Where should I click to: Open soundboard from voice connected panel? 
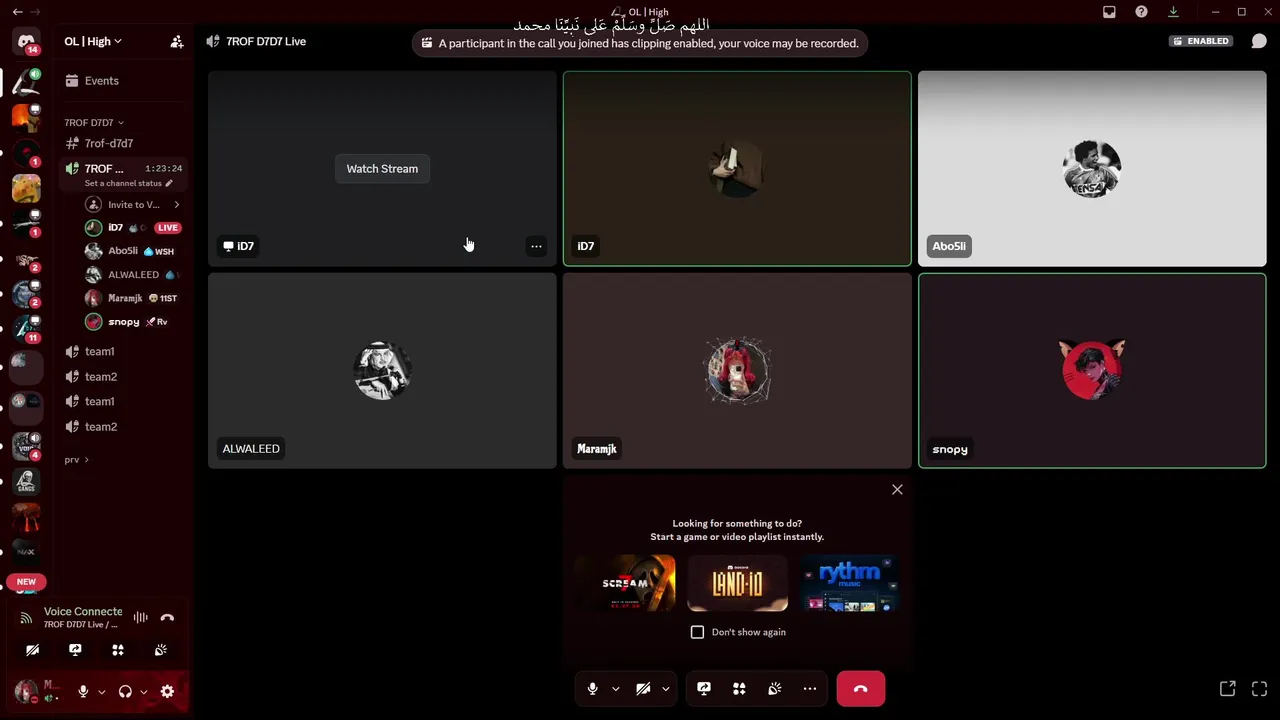(160, 650)
